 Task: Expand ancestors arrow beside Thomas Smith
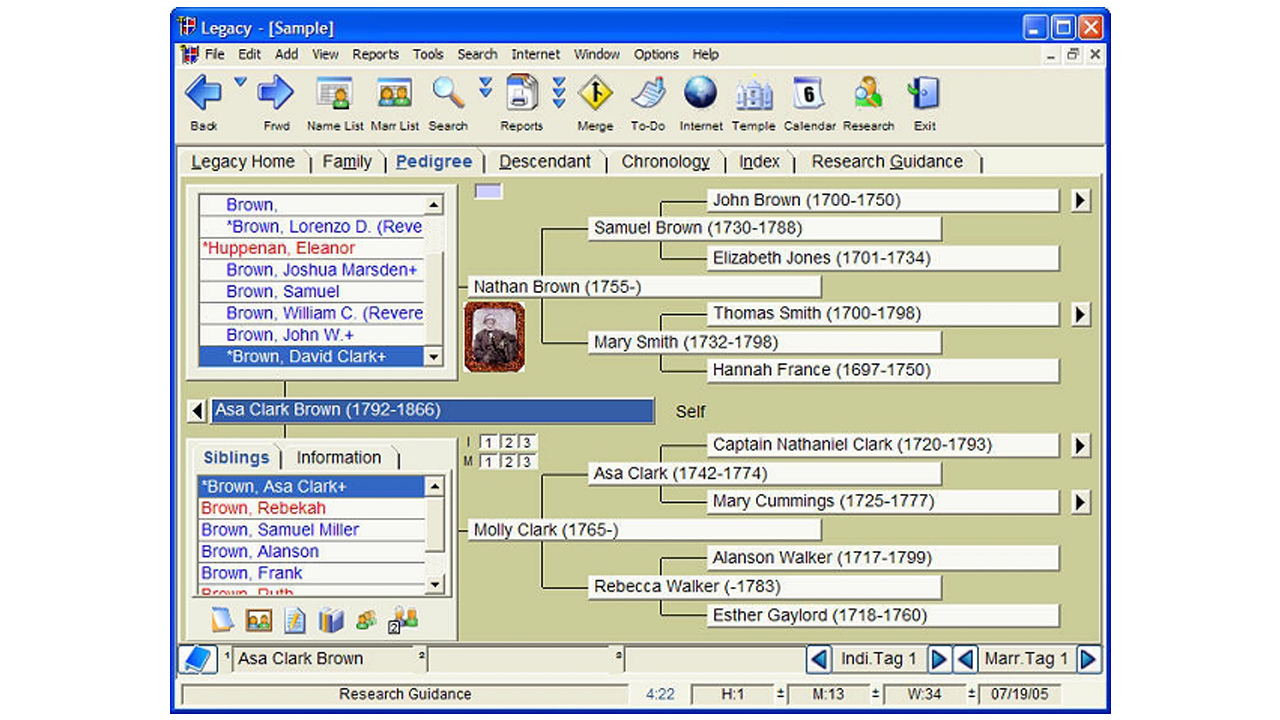pos(1080,314)
